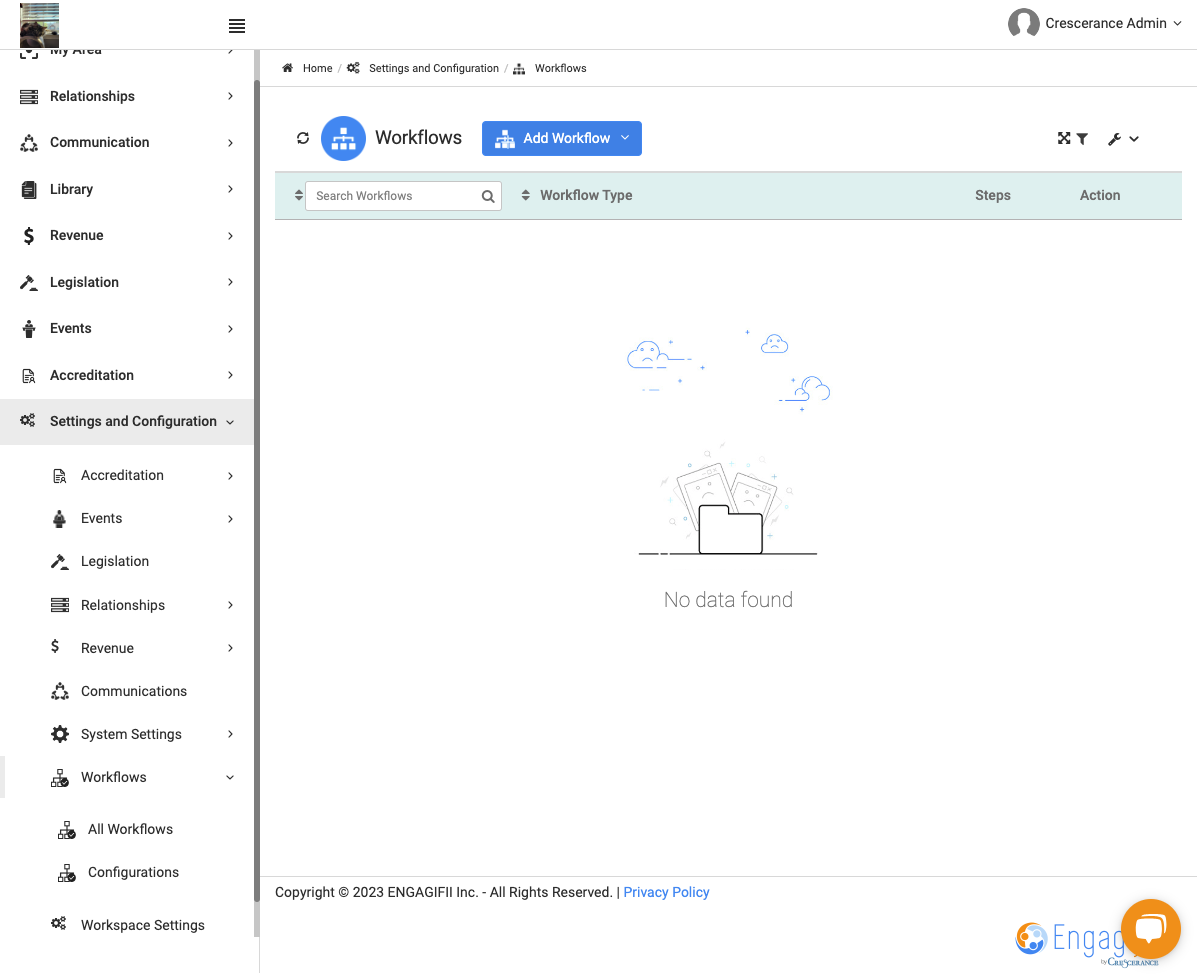Open submenu Legislation item

tap(115, 562)
